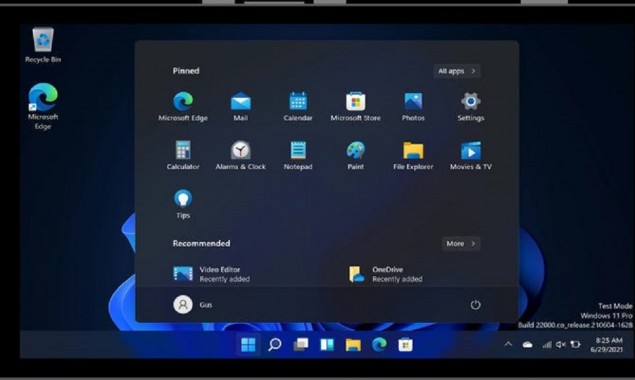Image resolution: width=635 pixels, height=380 pixels.
Task: Open Microsoft Store in the Pinned section
Action: [356, 107]
